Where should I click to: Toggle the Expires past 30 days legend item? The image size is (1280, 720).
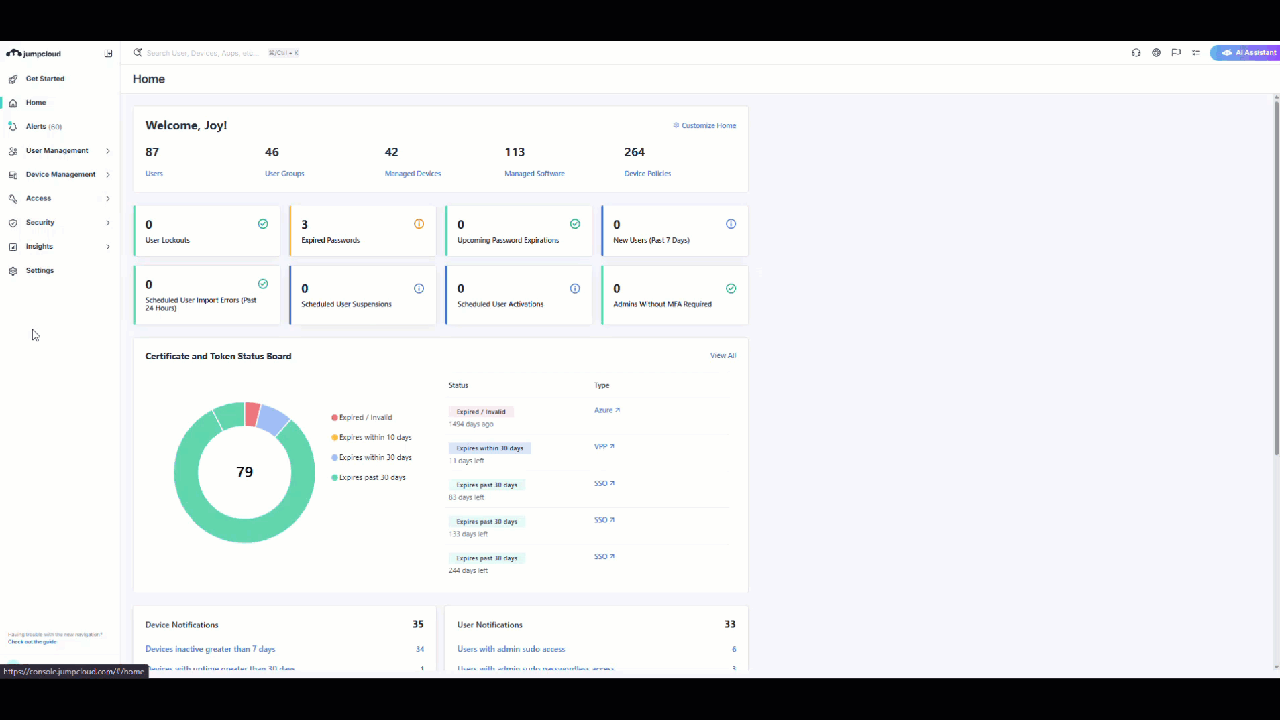point(369,477)
